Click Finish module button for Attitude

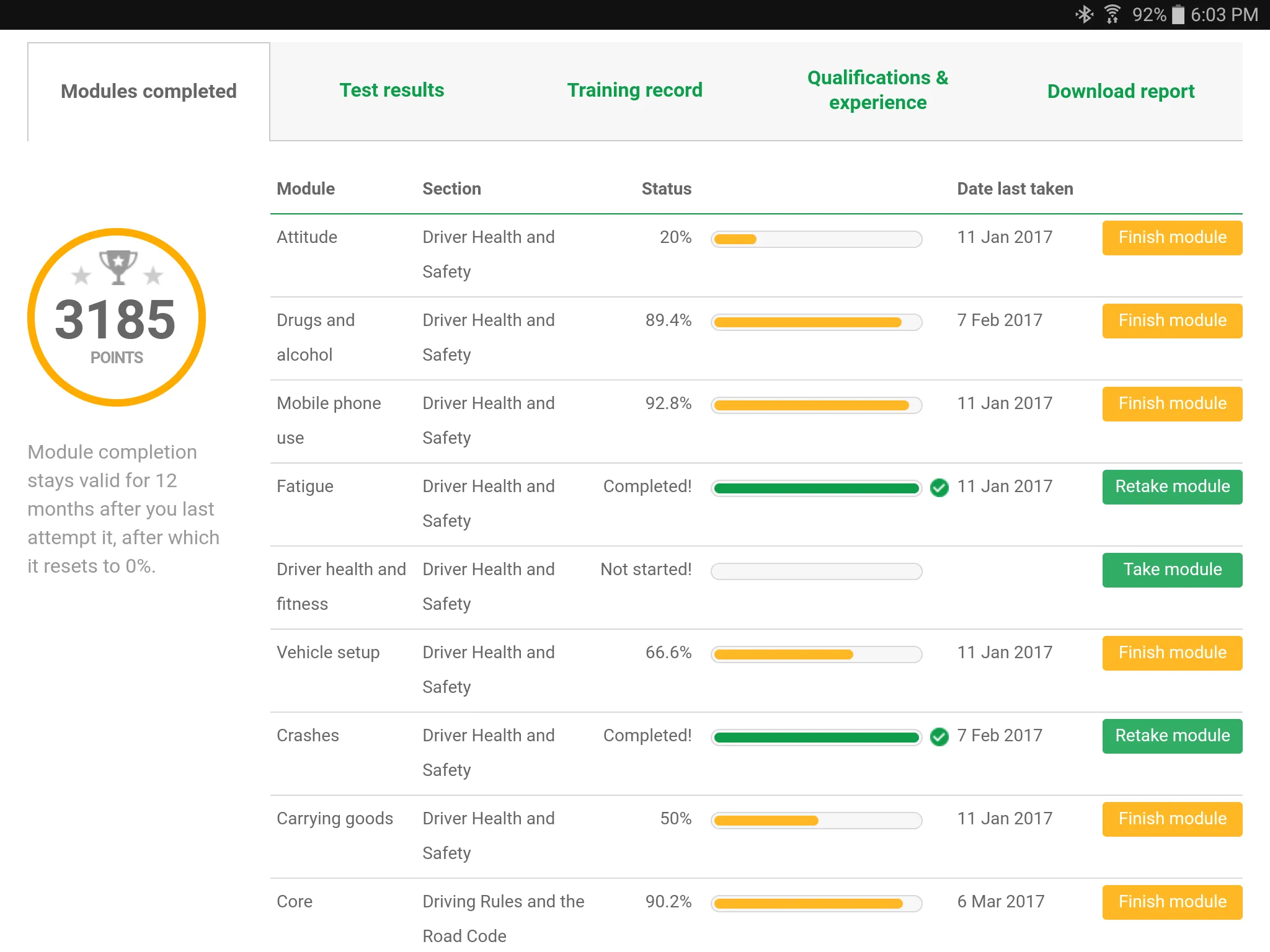(1172, 237)
